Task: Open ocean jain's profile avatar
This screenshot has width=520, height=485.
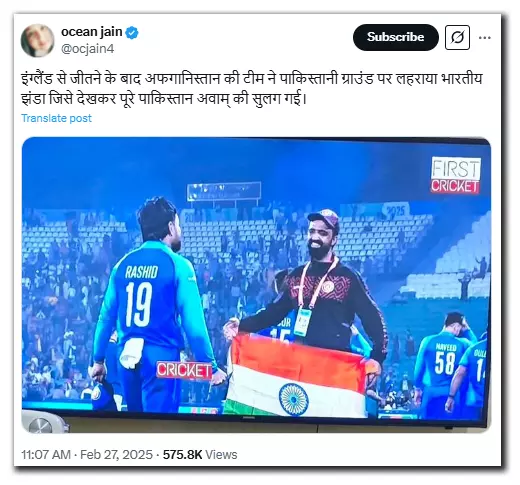Action: tap(37, 40)
